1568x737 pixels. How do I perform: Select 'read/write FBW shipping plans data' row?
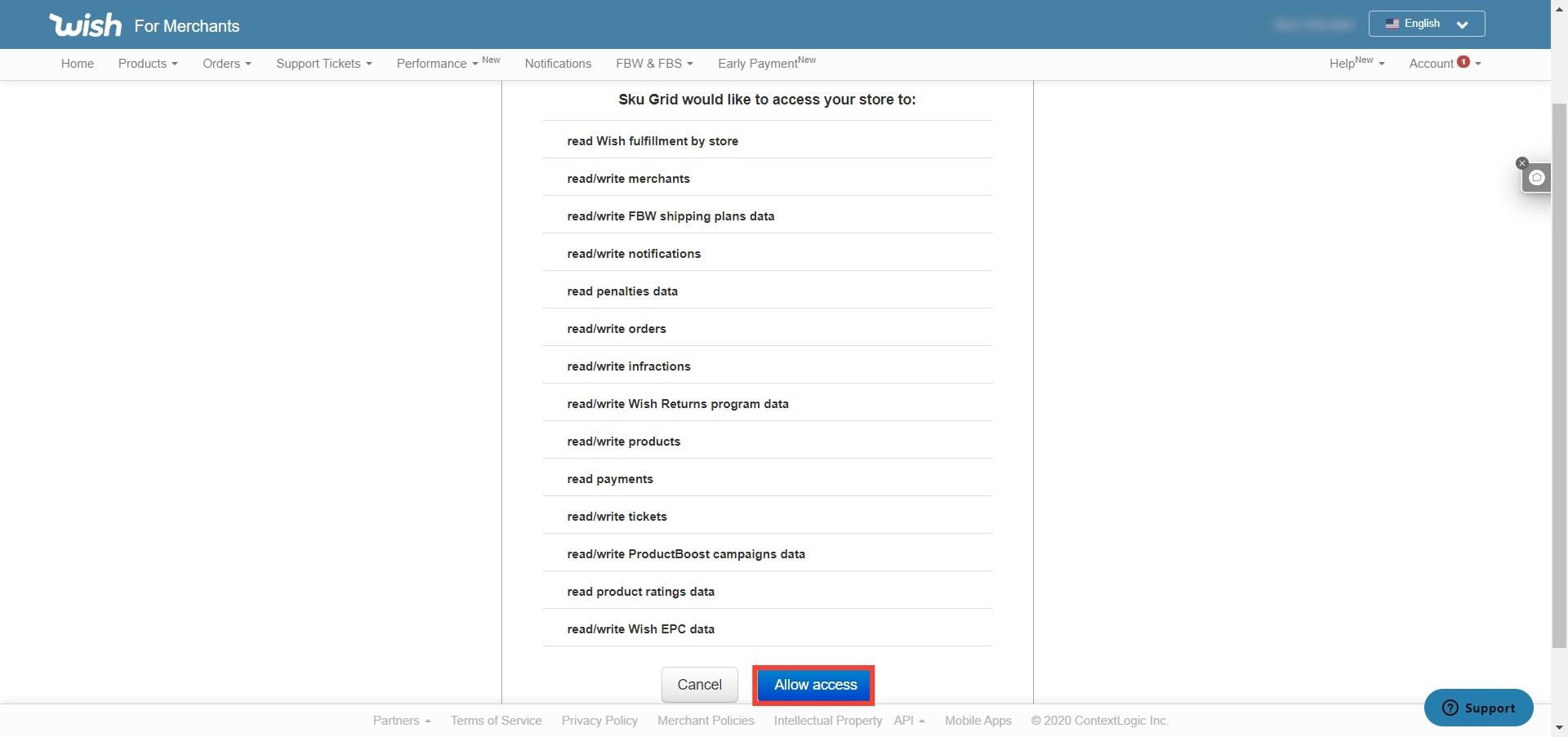[767, 216]
